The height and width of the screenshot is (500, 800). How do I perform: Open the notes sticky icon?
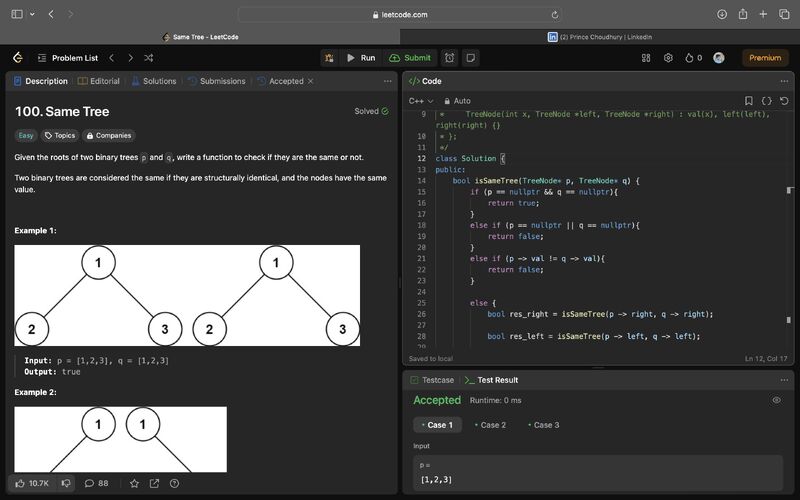(x=471, y=58)
